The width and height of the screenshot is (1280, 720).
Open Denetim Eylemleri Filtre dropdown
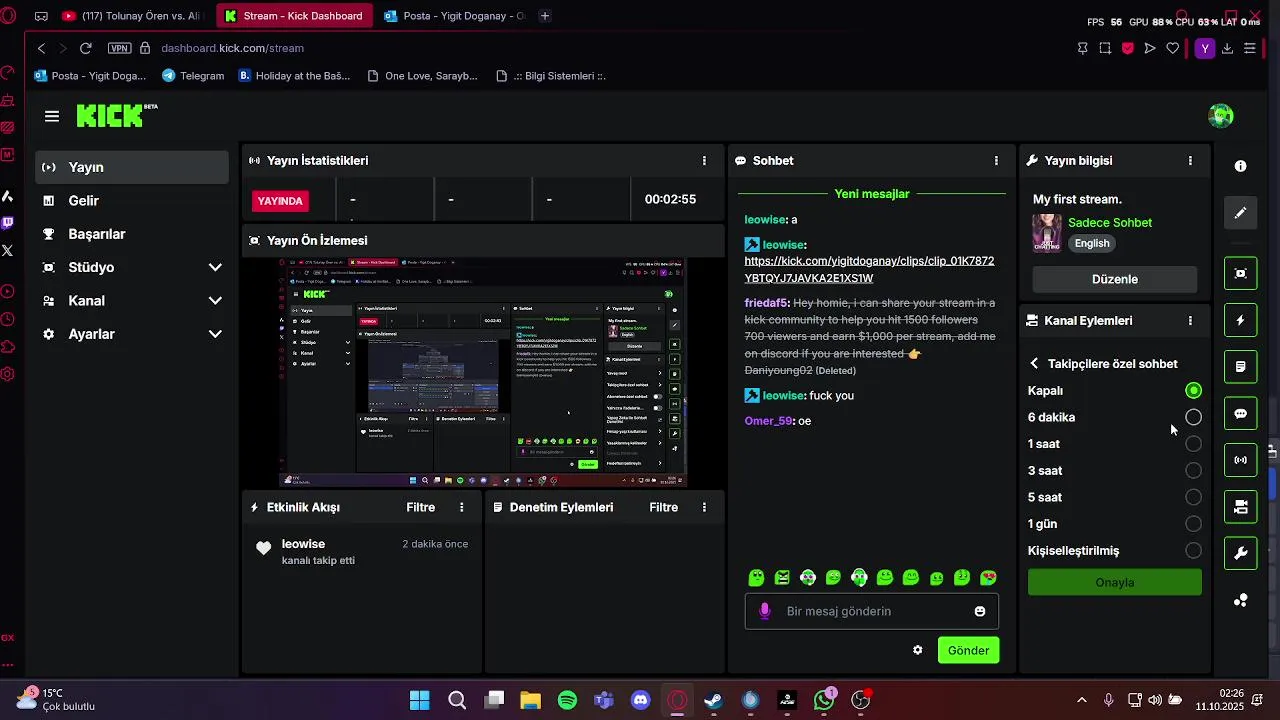(663, 507)
